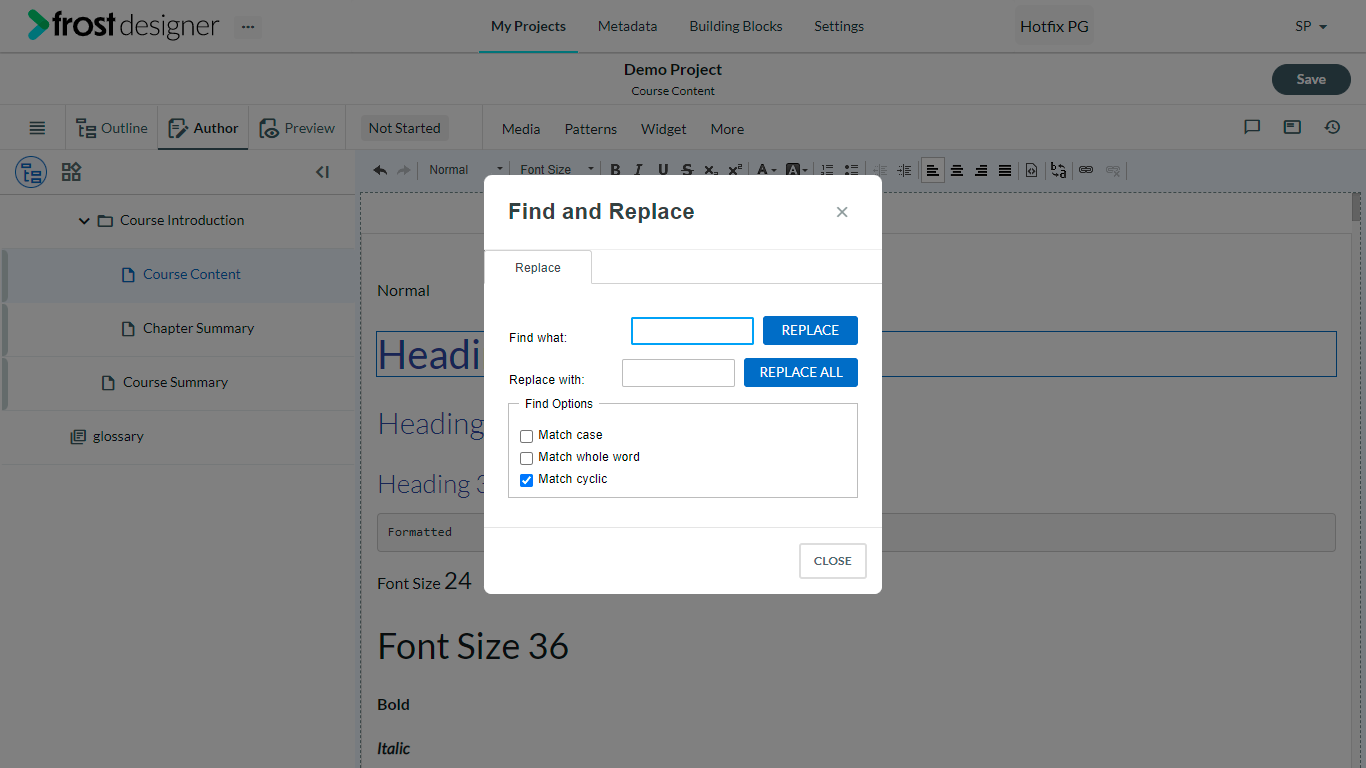Apply superscript formatting
This screenshot has height=768, width=1366.
click(735, 170)
